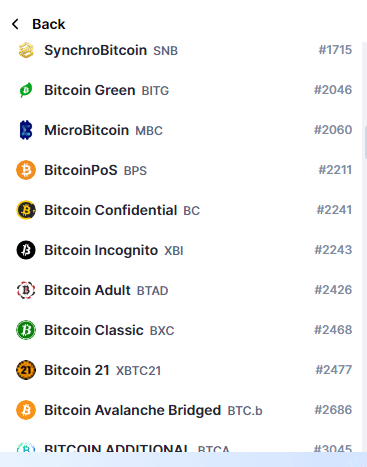Open the Bitcoin Green BITG result
The height and width of the screenshot is (467, 367).
click(184, 90)
